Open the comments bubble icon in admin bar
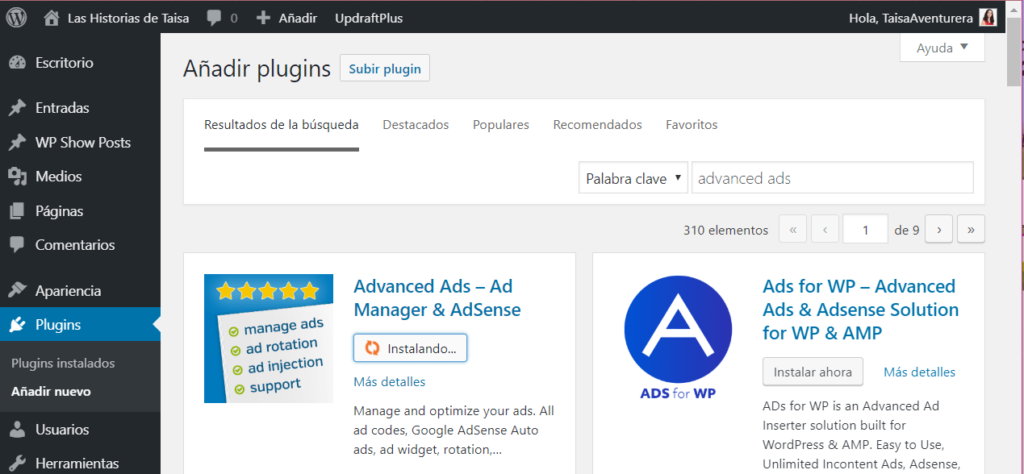This screenshot has width=1024, height=474. 214,18
